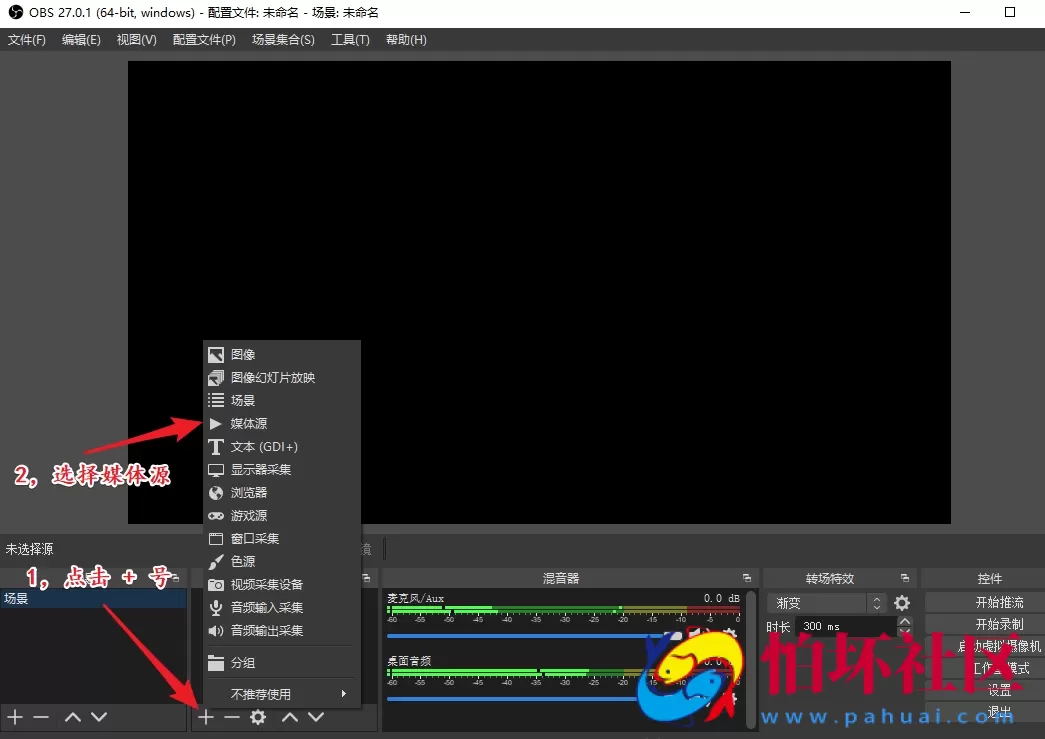Choose the Browser source entry
Image resolution: width=1045 pixels, height=739 pixels.
(248, 493)
